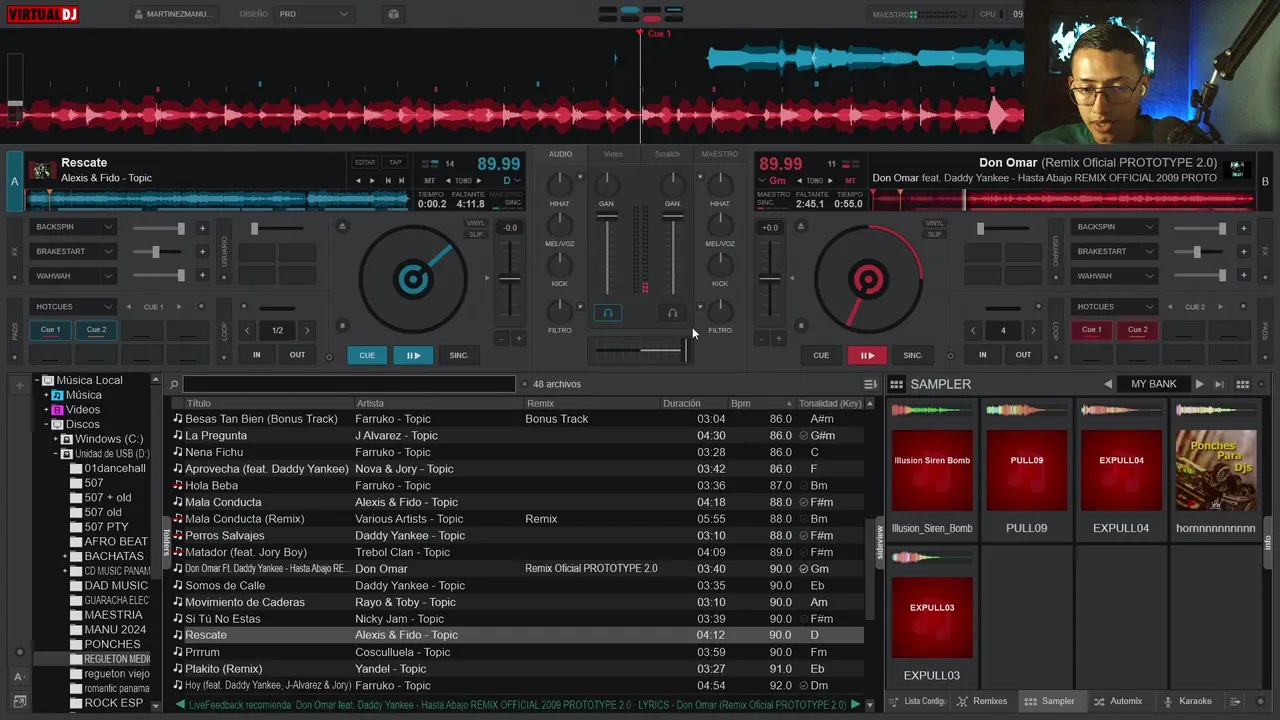Switch to AUDIO mixer tab

(x=560, y=154)
